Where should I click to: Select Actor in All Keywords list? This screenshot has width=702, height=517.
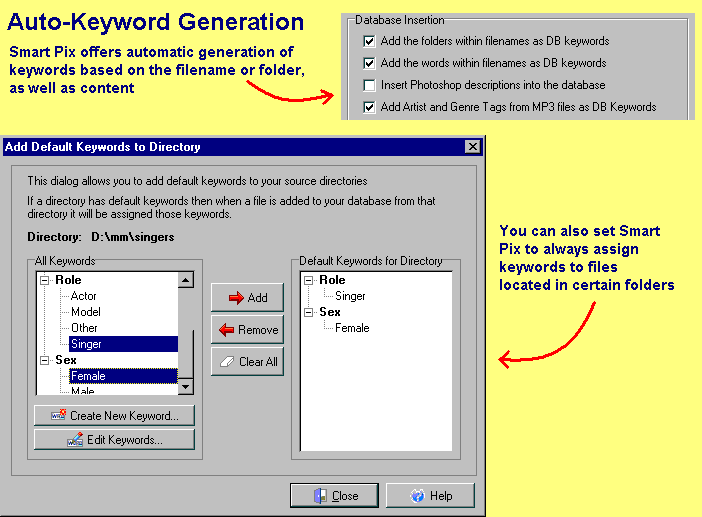(83, 296)
